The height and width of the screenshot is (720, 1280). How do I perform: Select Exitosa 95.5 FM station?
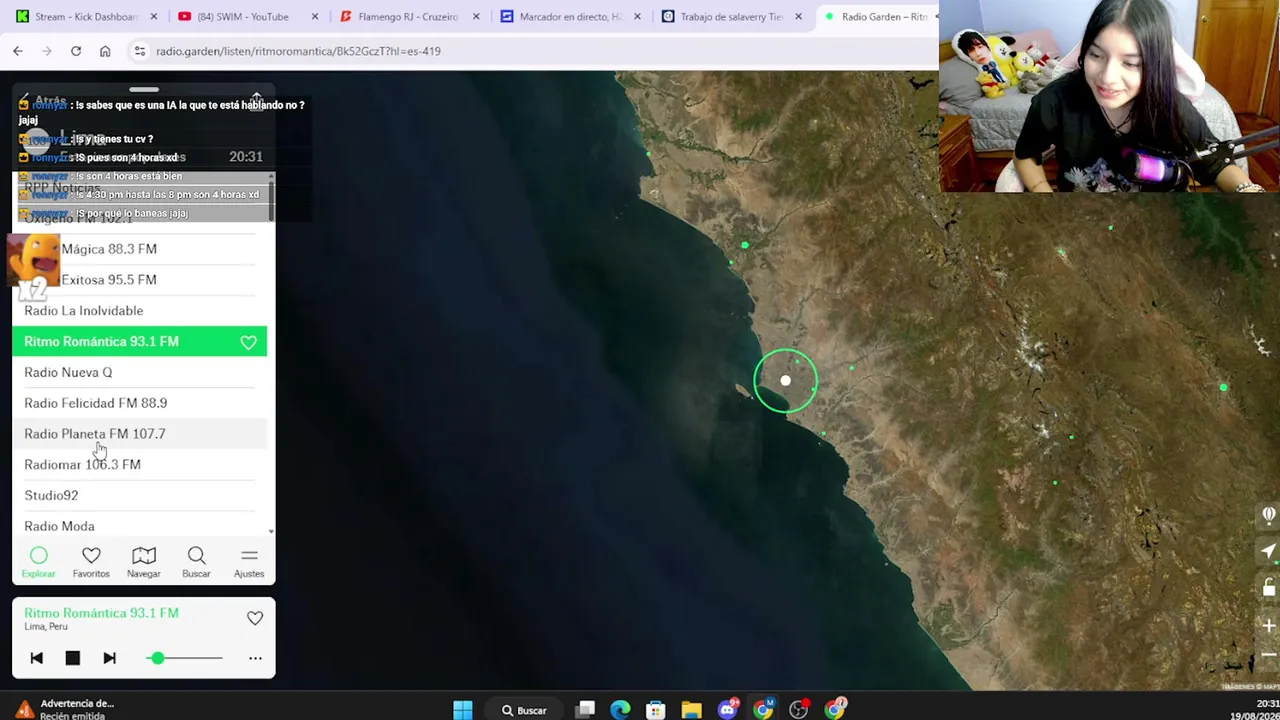(140, 280)
